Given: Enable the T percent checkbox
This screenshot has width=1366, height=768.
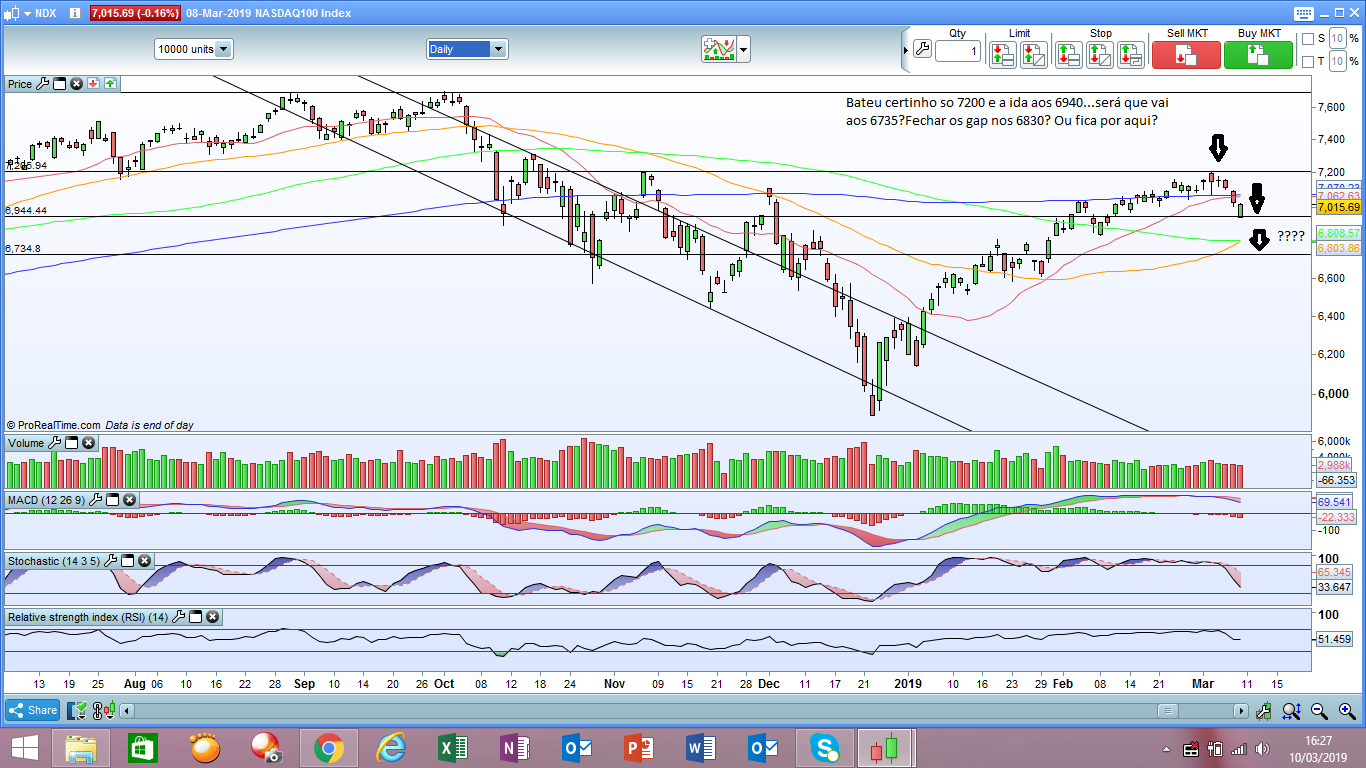Looking at the screenshot, I should (1306, 62).
